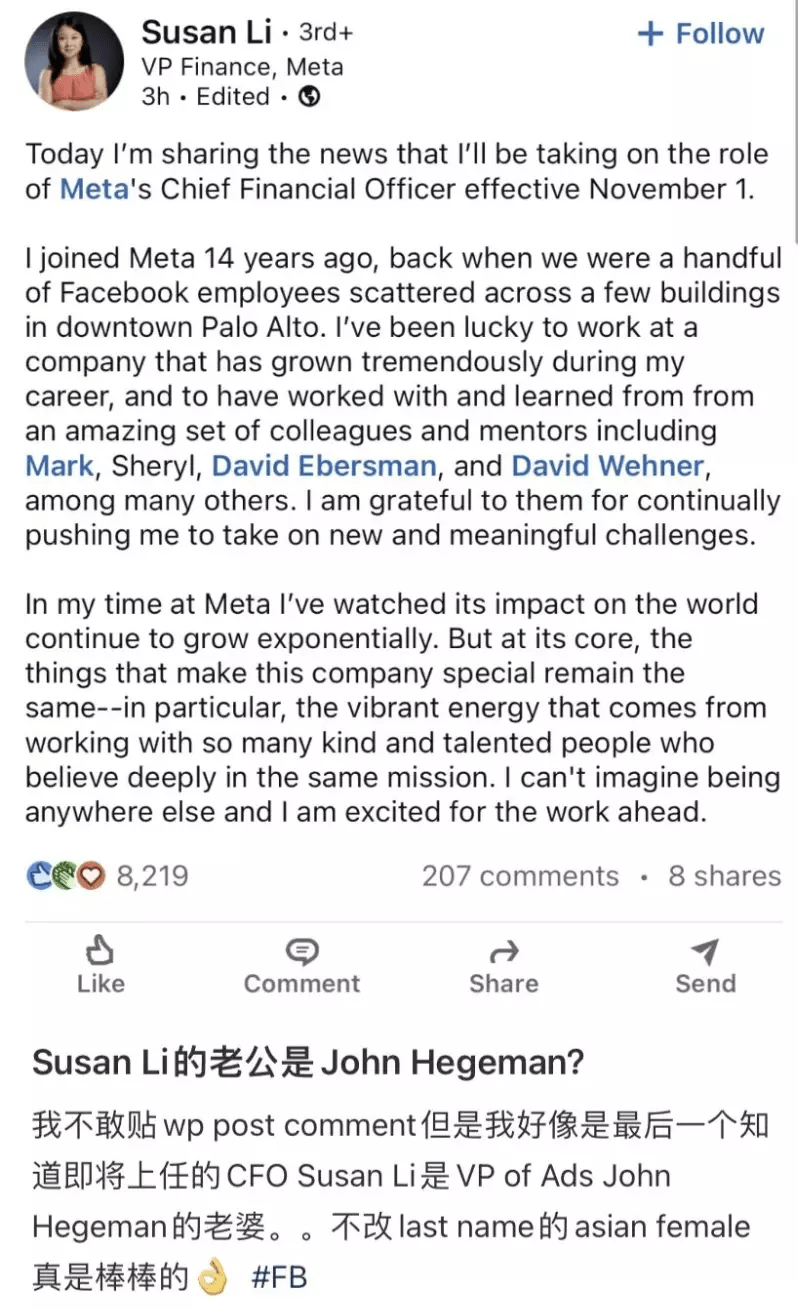Open David Ebersman profile link
Viewport: 798px width, 1310px height.
pyautogui.click(x=324, y=465)
